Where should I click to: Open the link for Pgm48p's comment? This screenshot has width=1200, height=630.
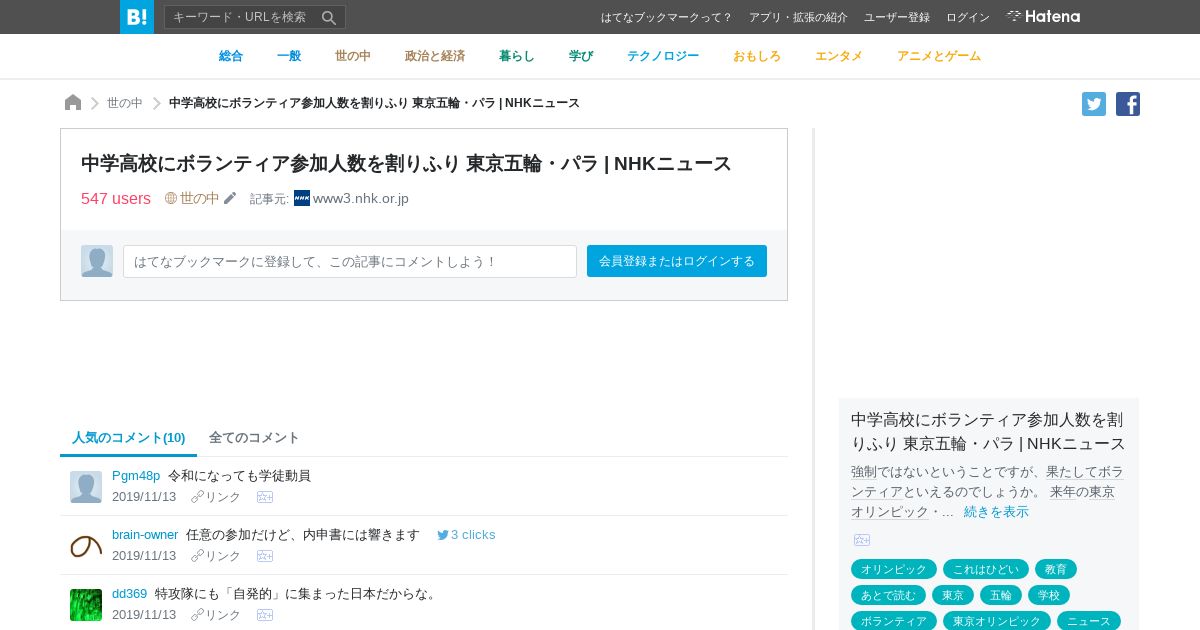tap(216, 497)
